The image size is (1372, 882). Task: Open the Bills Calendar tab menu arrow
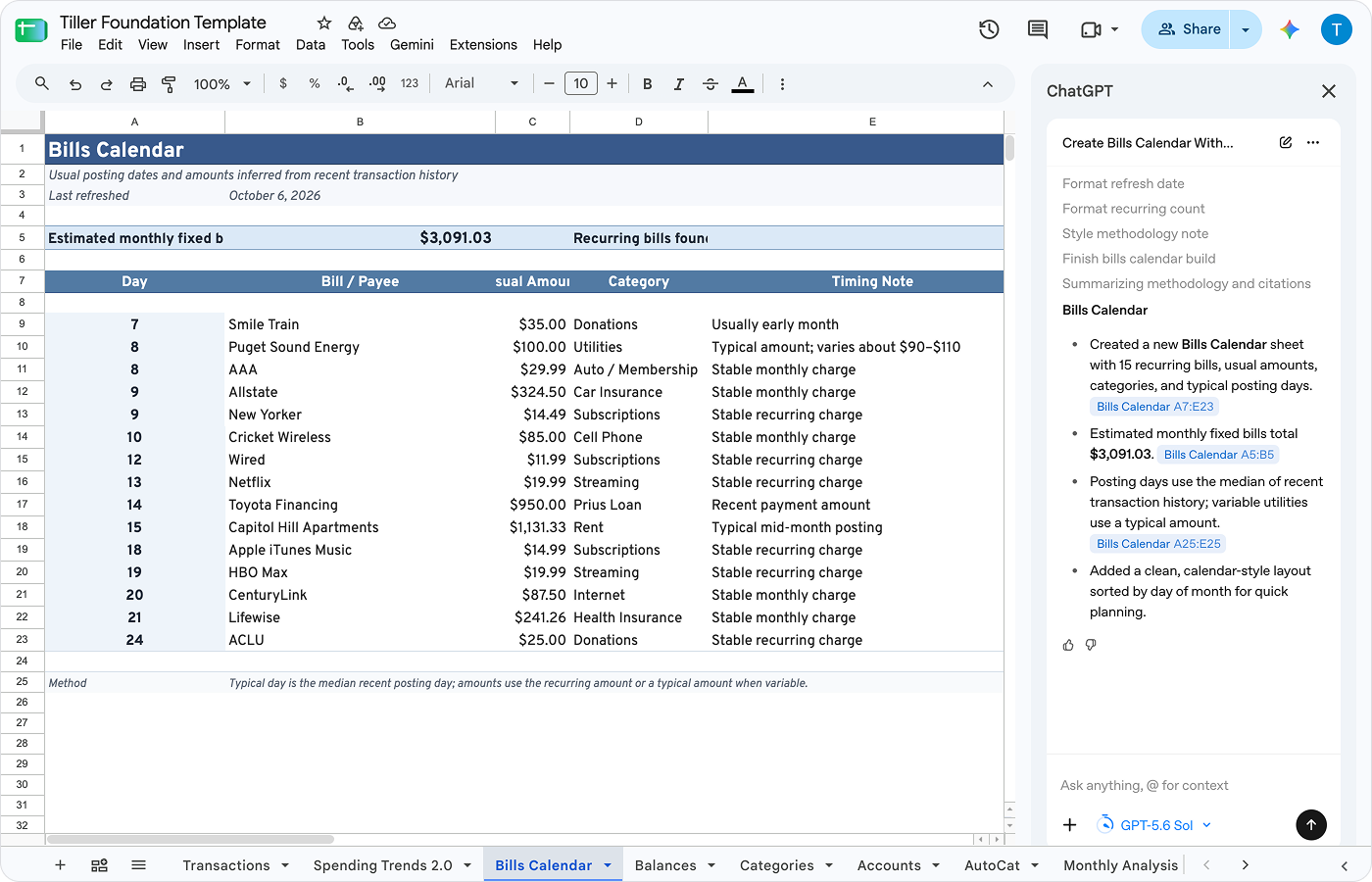(x=608, y=865)
